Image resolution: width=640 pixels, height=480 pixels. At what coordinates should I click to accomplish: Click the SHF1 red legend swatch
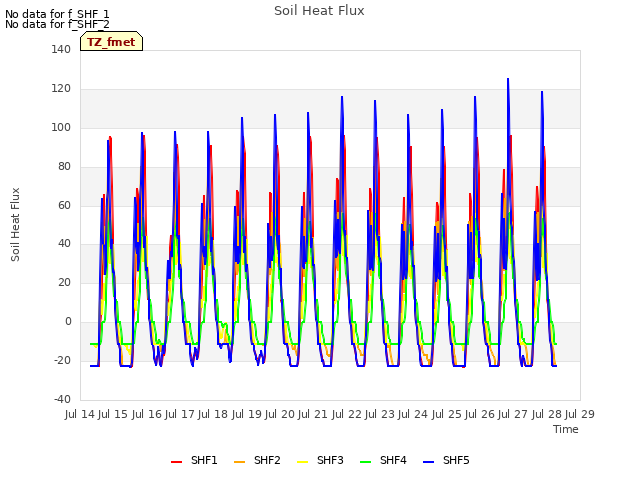[x=176, y=461]
